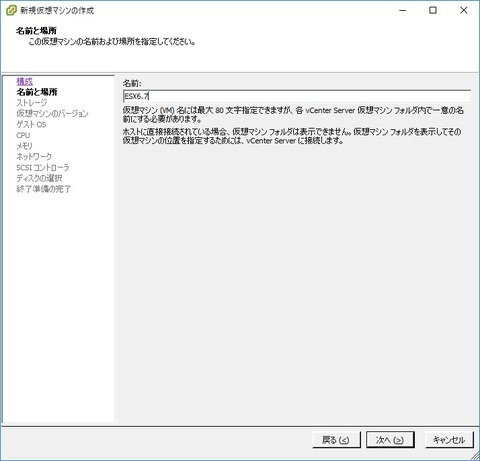Click the 戻る (<) back button

click(336, 440)
